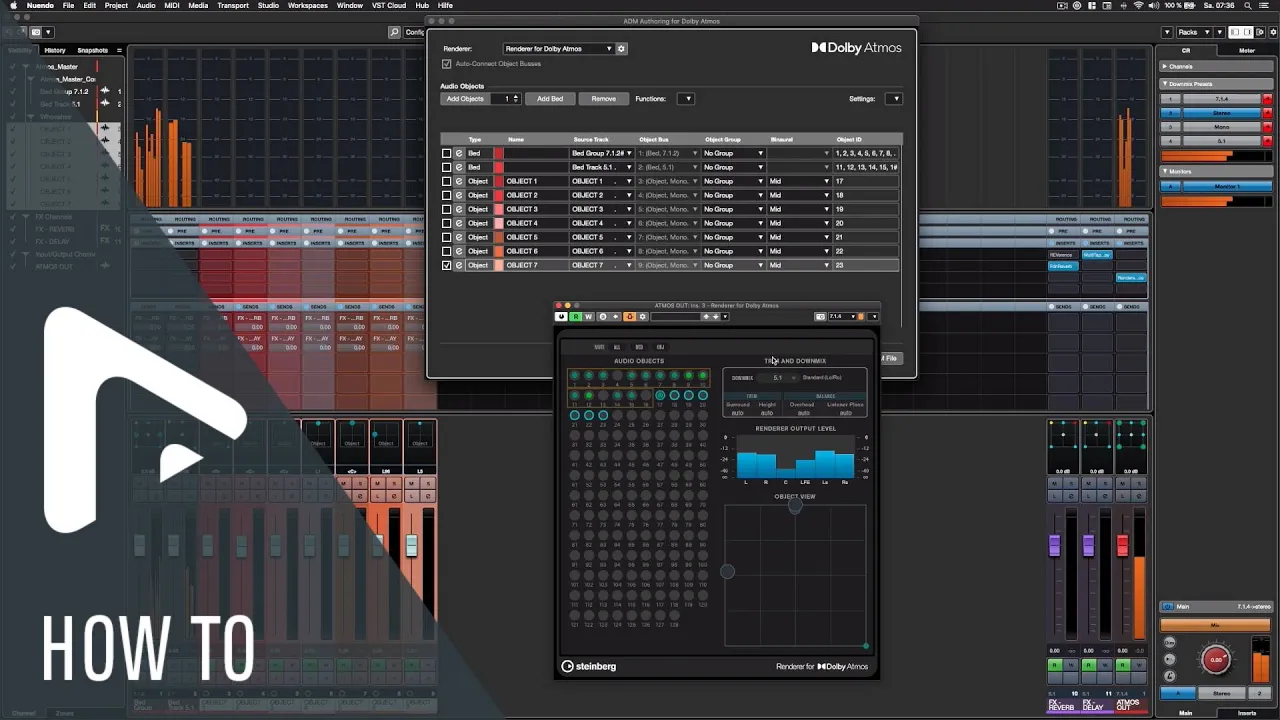
Task: Open the MIDI menu
Action: [172, 5]
